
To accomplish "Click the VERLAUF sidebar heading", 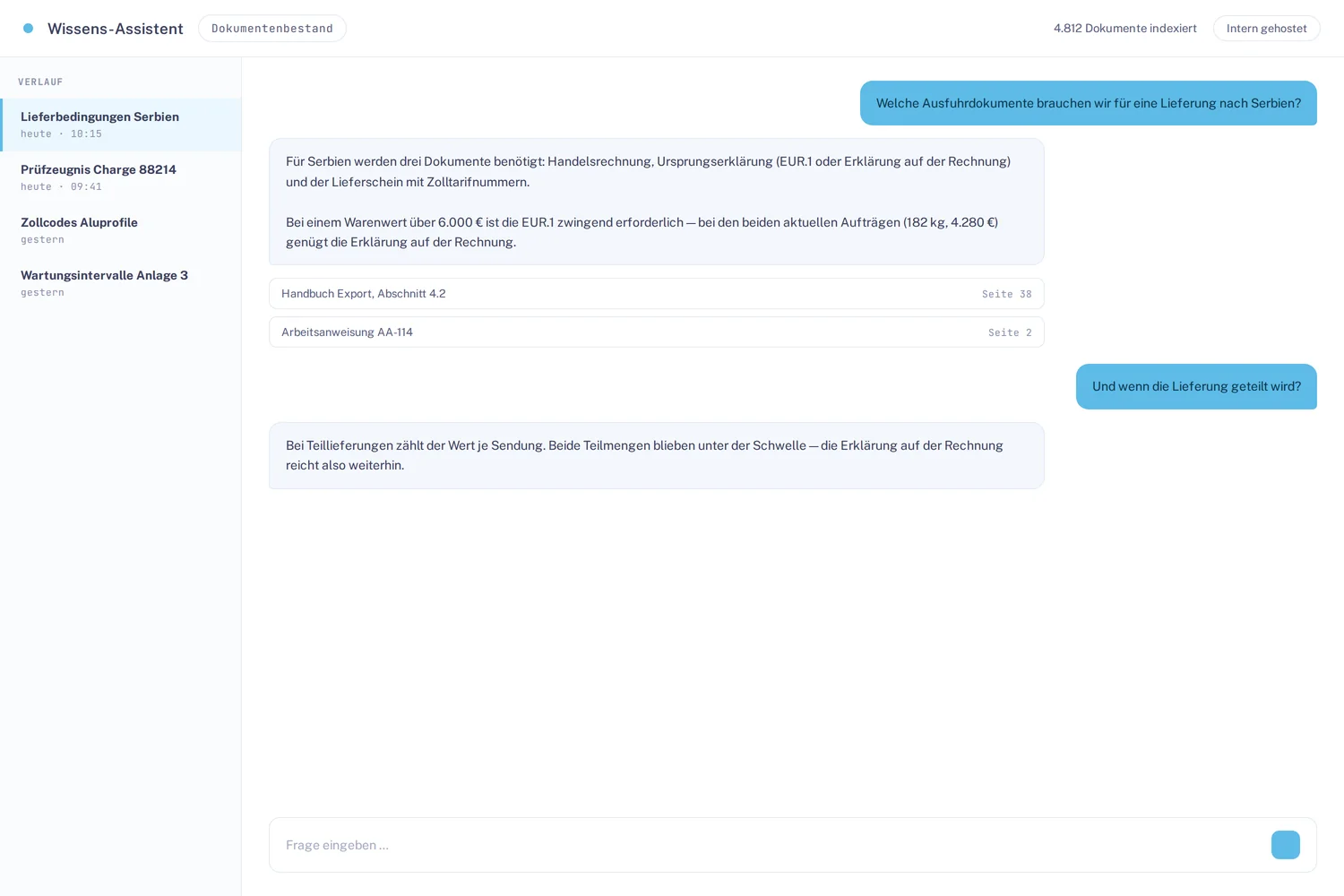I will pos(40,82).
